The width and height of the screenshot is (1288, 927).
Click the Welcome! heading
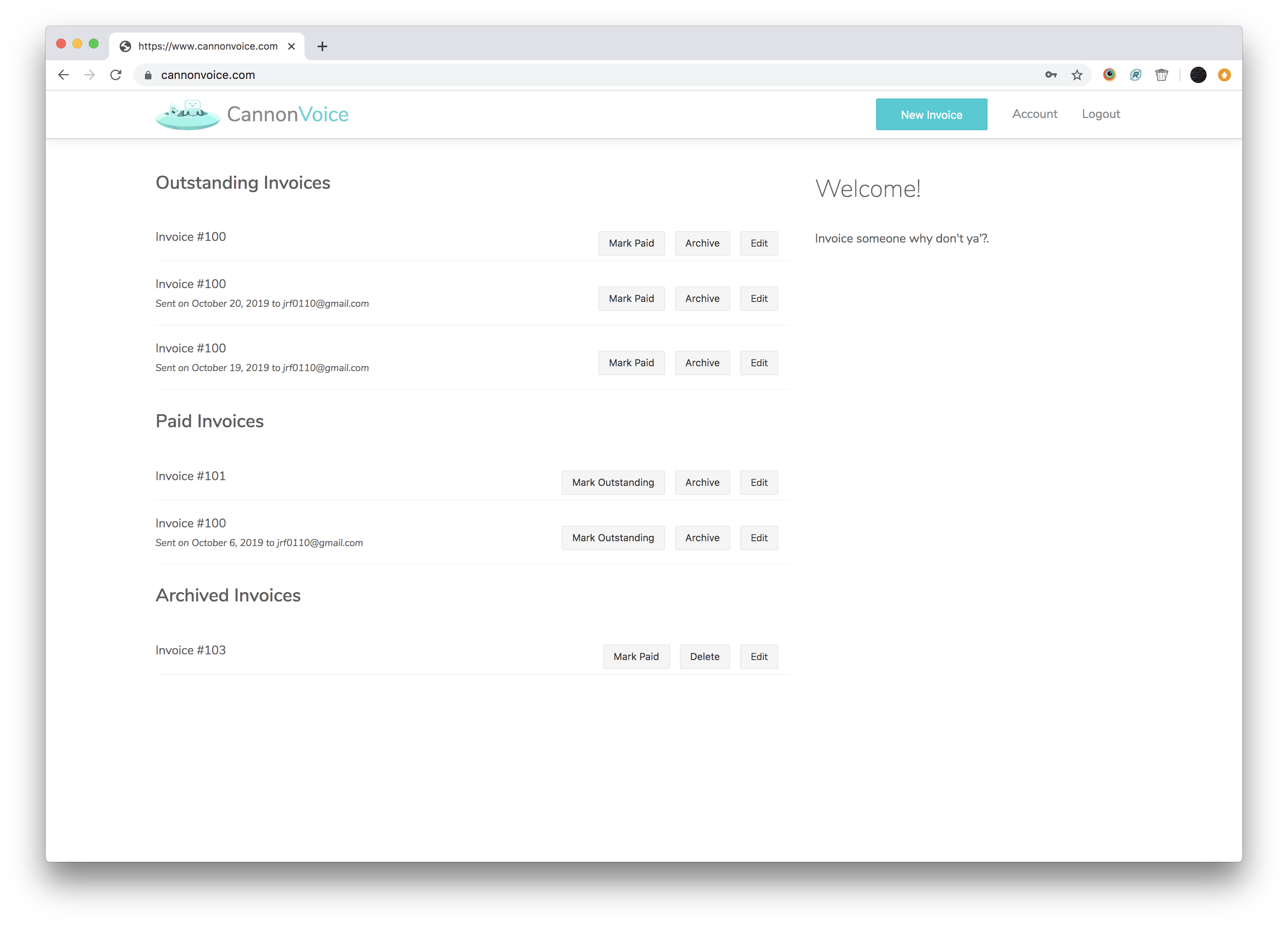[868, 189]
